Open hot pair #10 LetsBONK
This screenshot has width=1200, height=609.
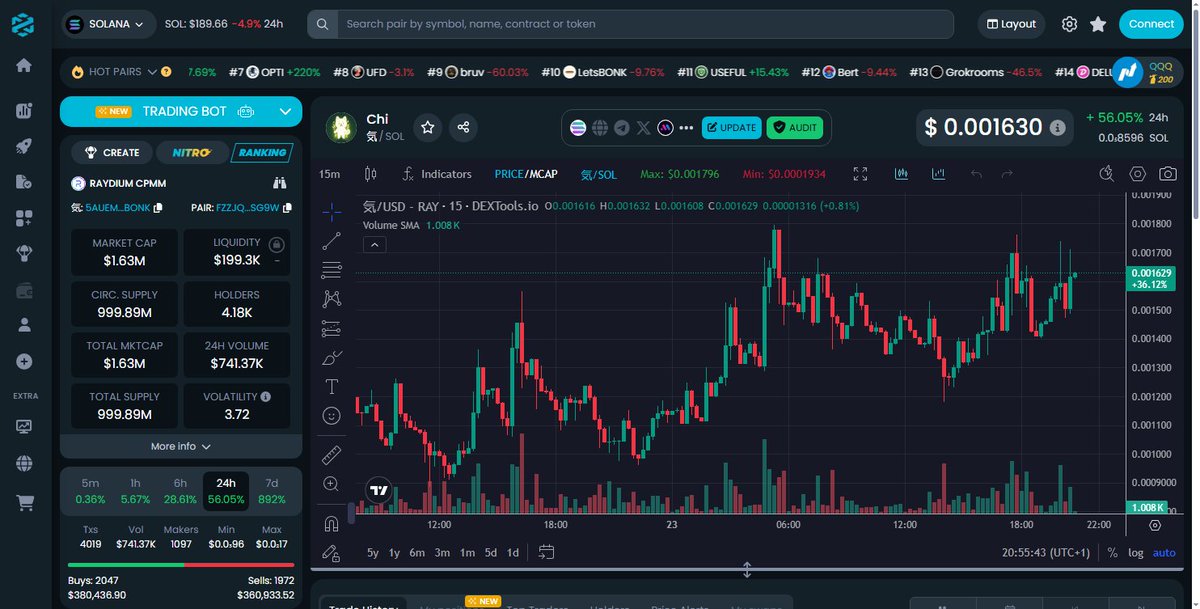coord(603,72)
